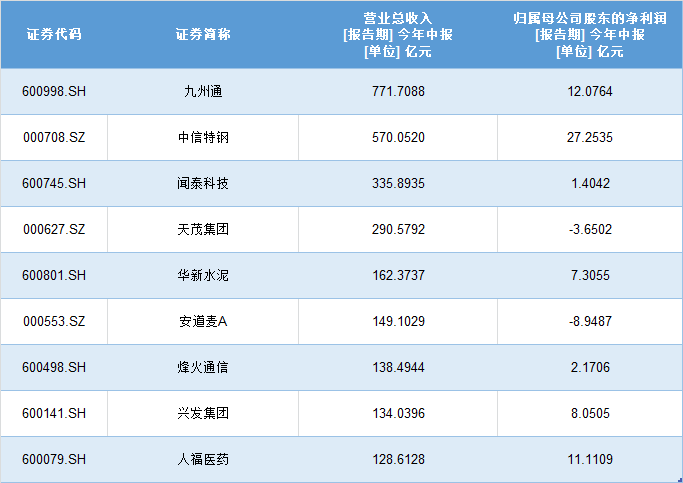The image size is (683, 483).
Task: Click the value 335.8935
Action: coord(398,183)
